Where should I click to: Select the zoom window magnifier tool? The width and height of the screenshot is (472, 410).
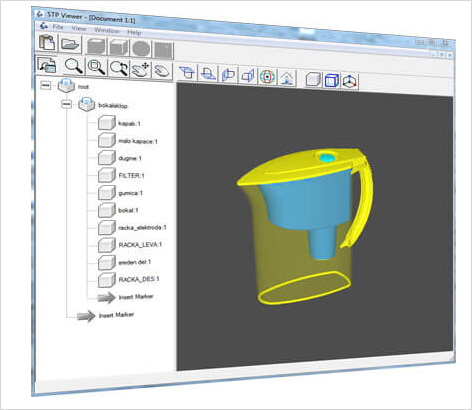tap(96, 67)
